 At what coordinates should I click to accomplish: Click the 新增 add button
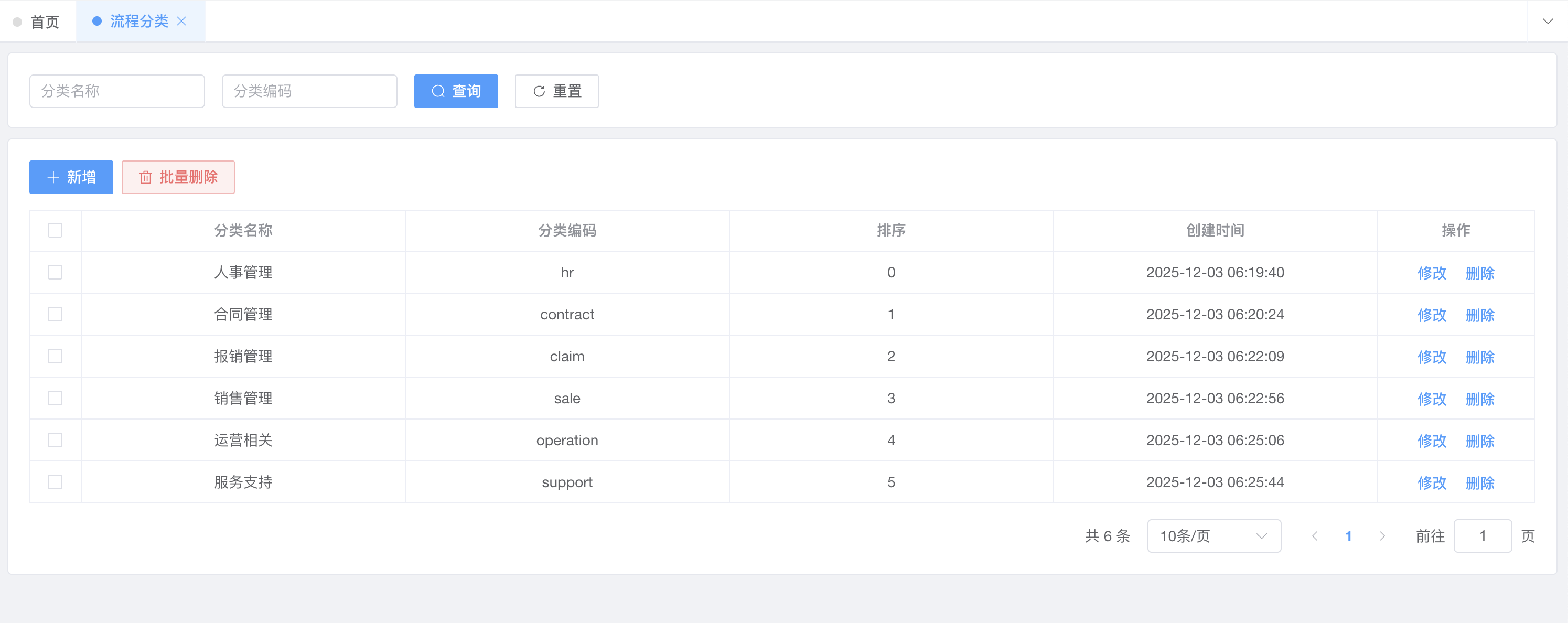pos(71,177)
